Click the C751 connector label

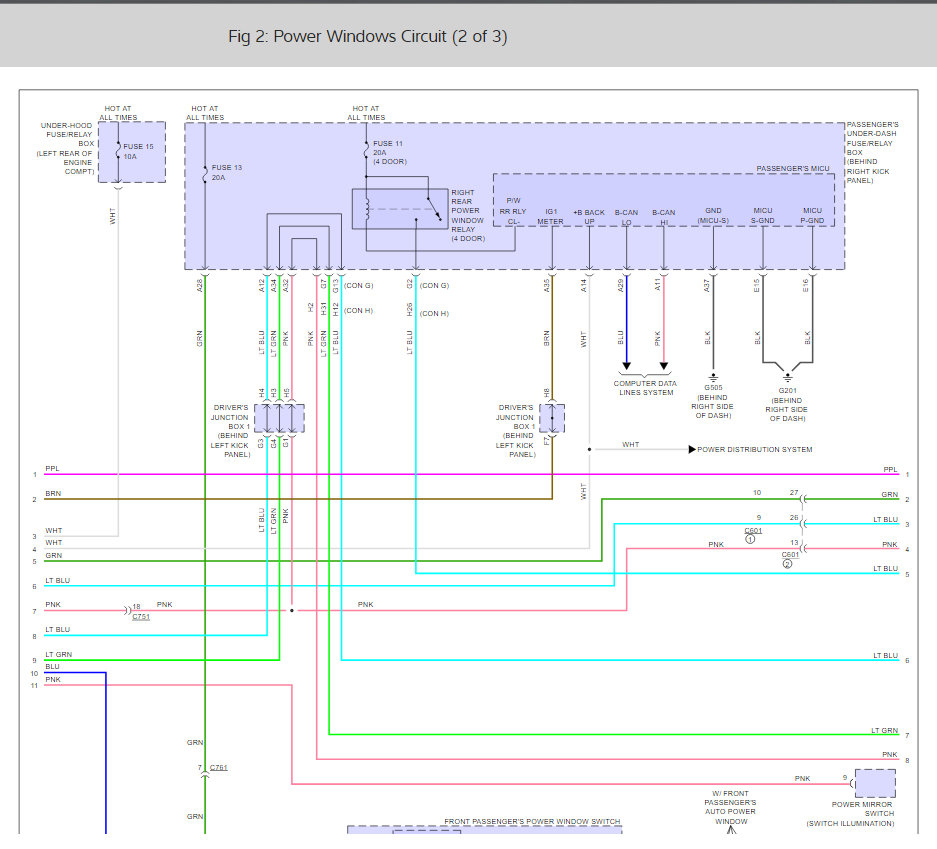[x=141, y=617]
